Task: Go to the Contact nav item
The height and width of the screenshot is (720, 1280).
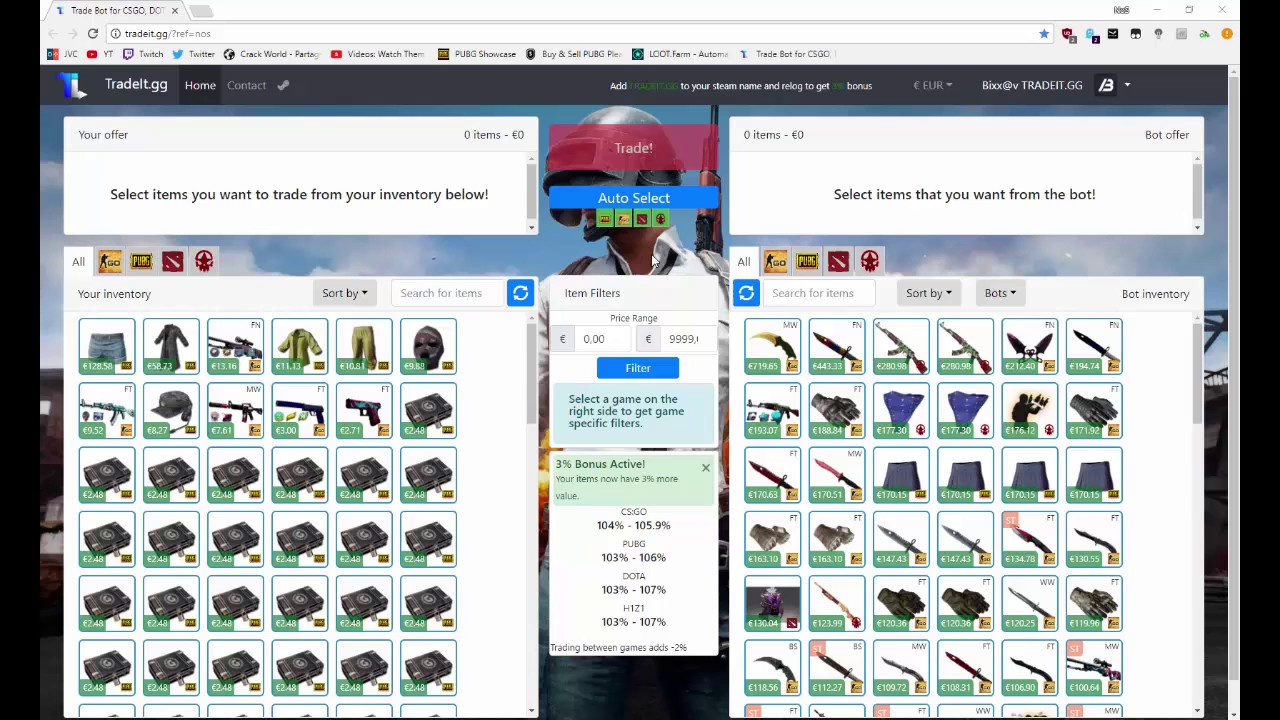Action: [x=246, y=85]
